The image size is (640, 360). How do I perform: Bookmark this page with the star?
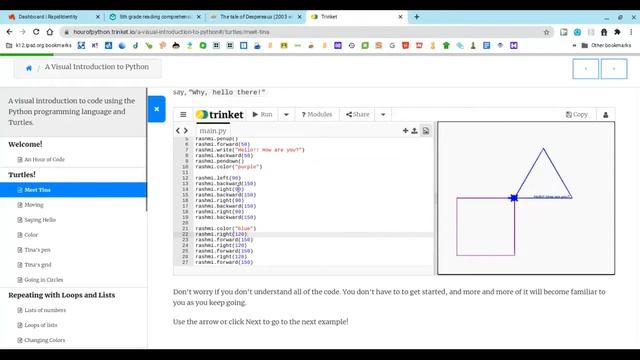(x=547, y=32)
